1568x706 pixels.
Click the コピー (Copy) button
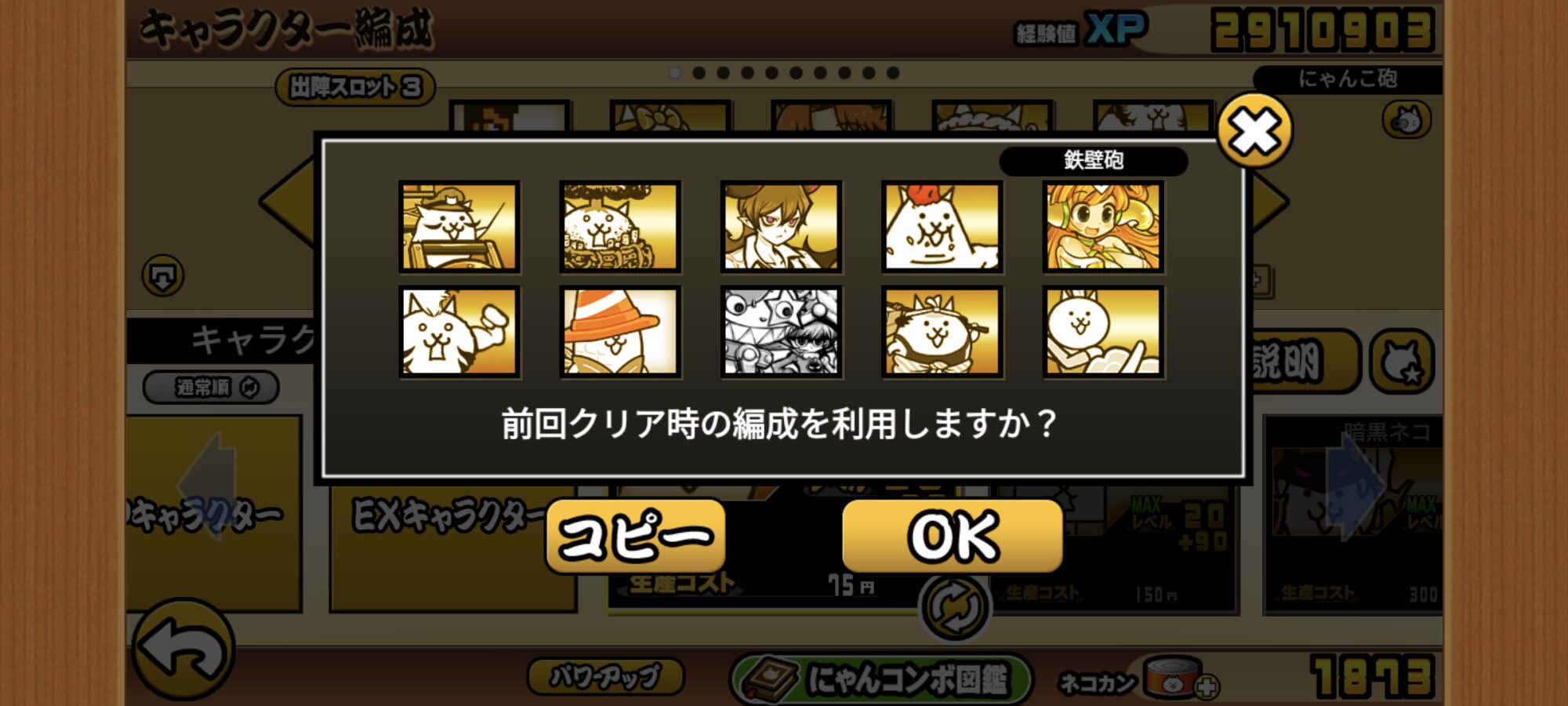636,537
